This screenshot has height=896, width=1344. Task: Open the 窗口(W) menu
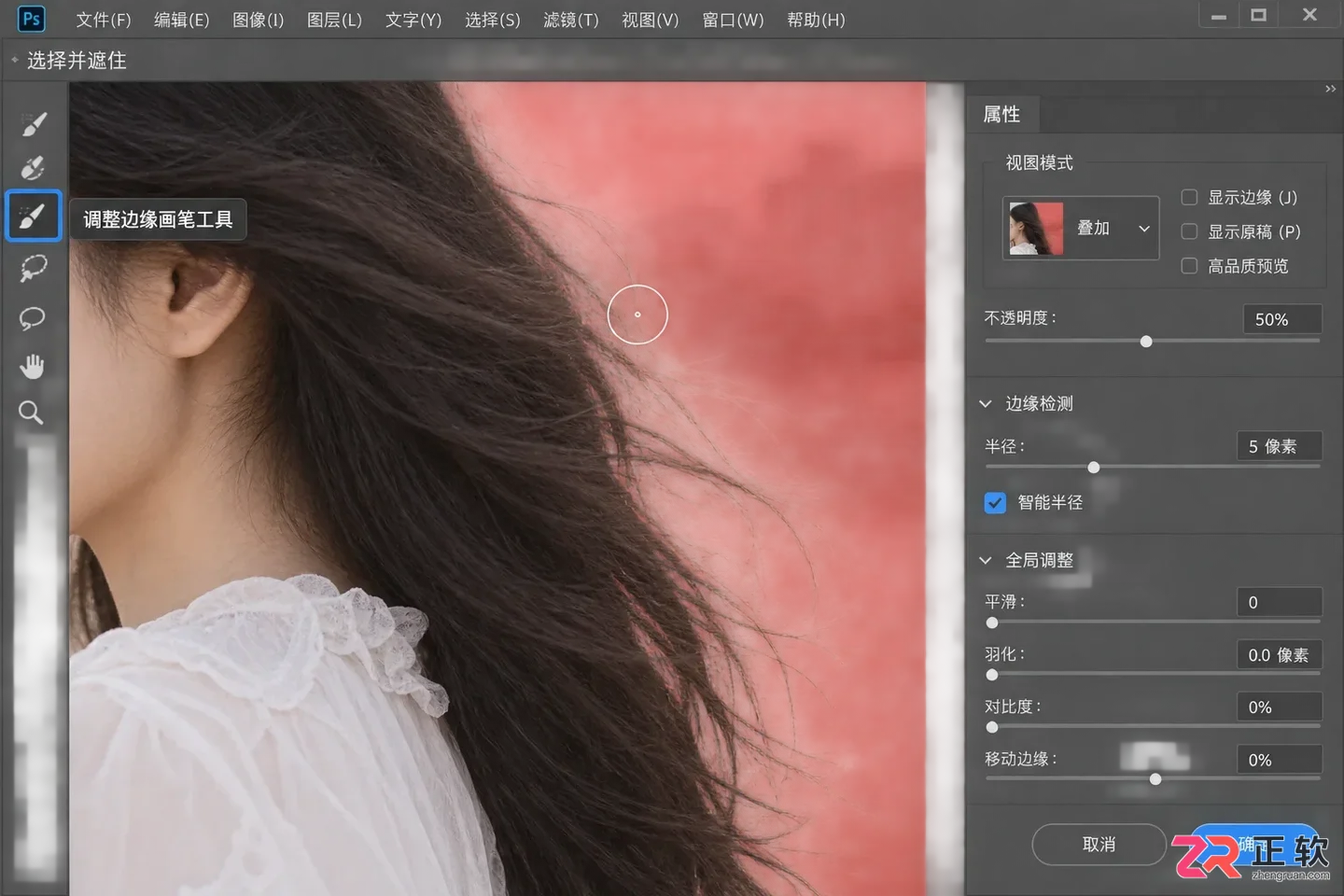tap(733, 20)
